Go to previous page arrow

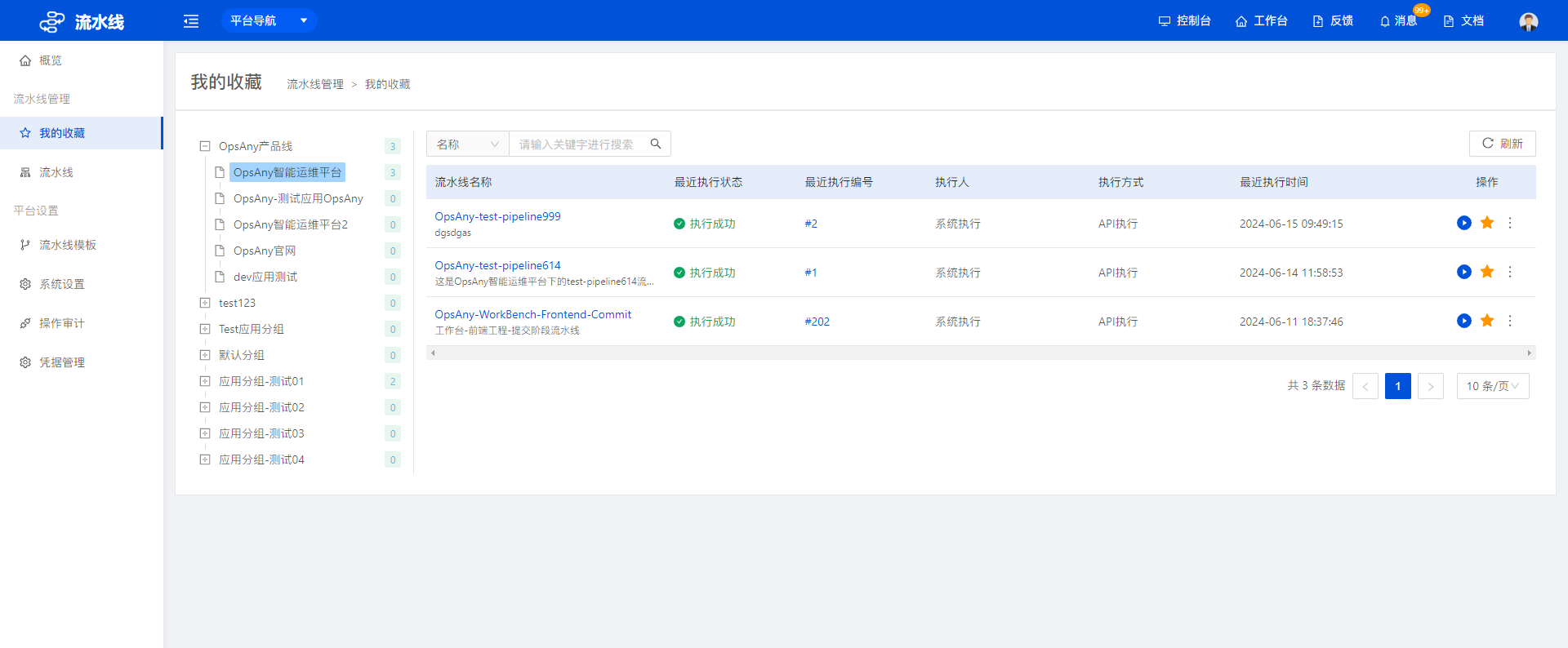1365,386
